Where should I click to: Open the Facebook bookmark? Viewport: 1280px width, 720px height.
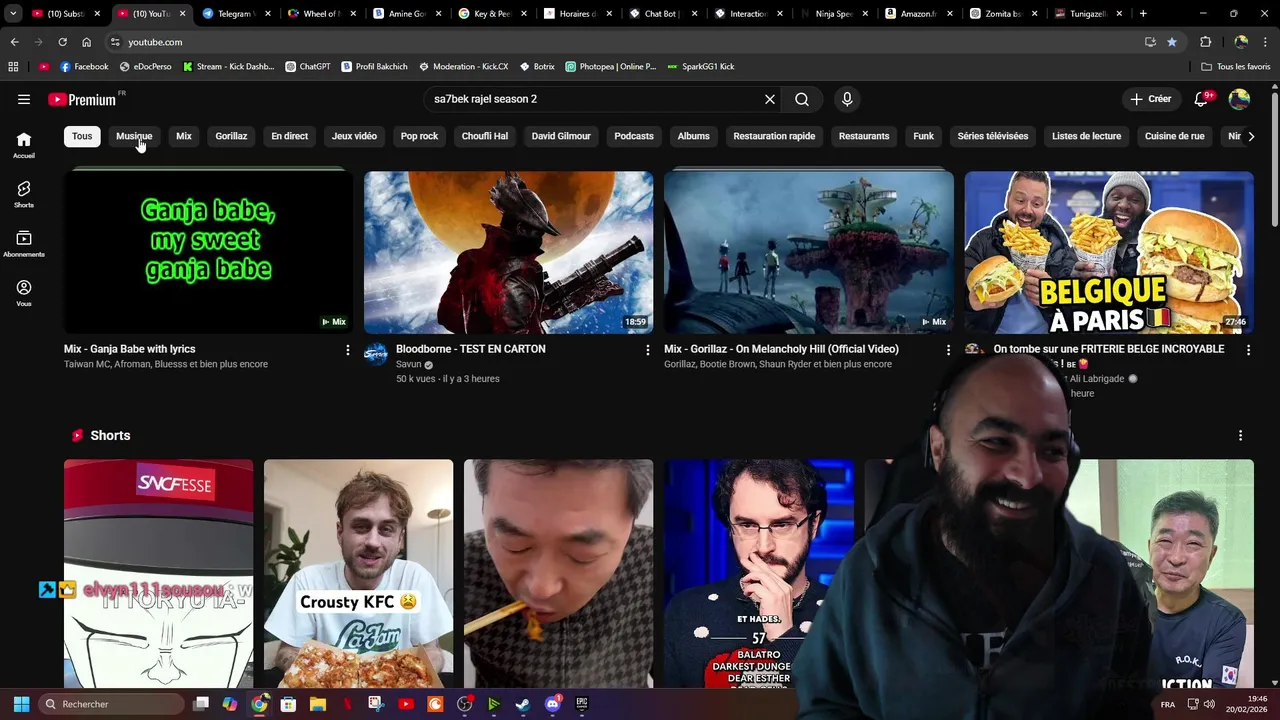click(84, 67)
